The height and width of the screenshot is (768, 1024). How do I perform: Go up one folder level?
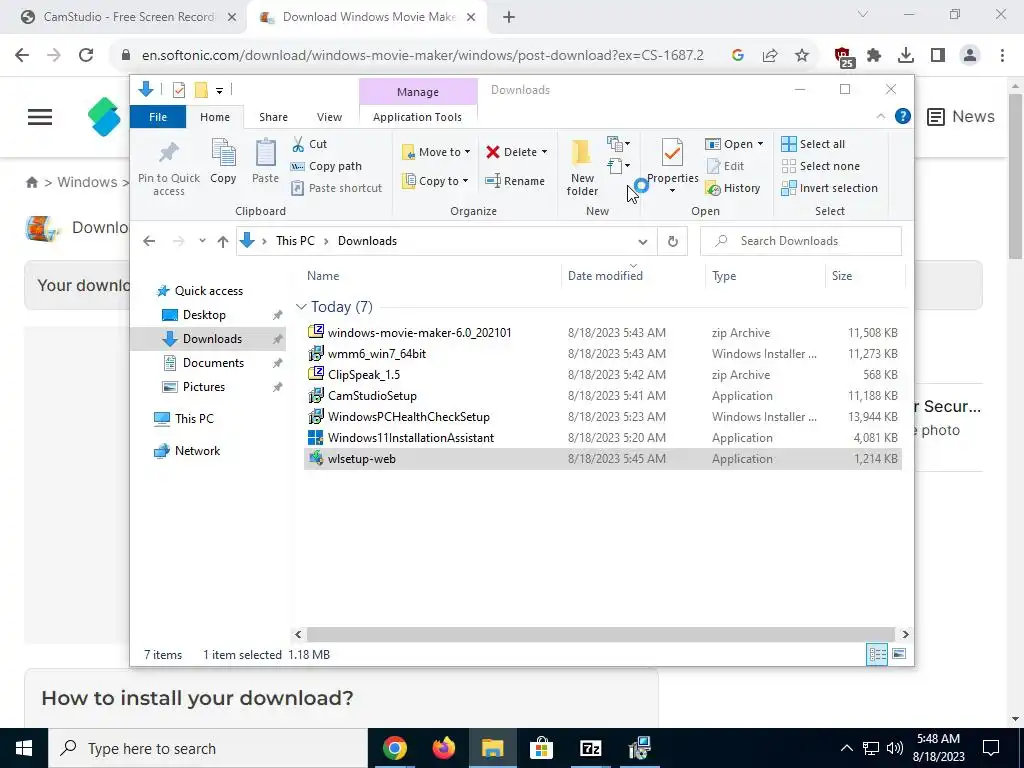pos(223,242)
